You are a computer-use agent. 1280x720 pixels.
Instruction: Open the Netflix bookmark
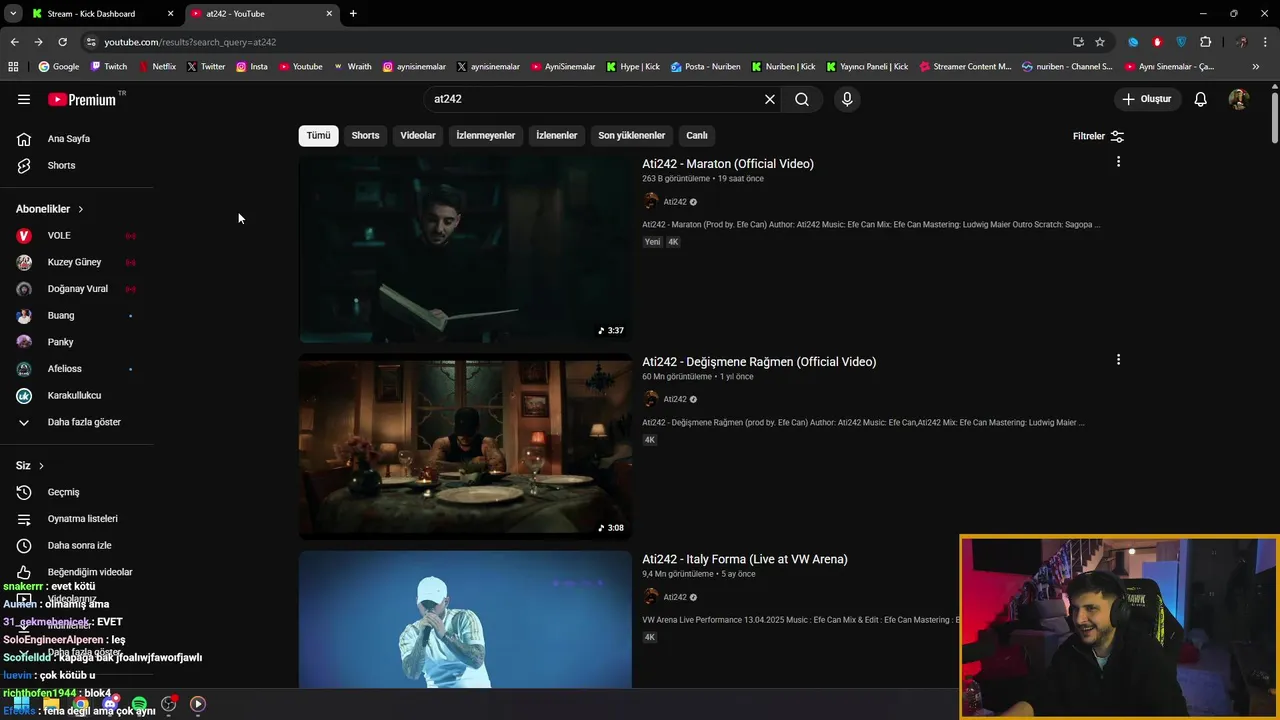(x=156, y=67)
